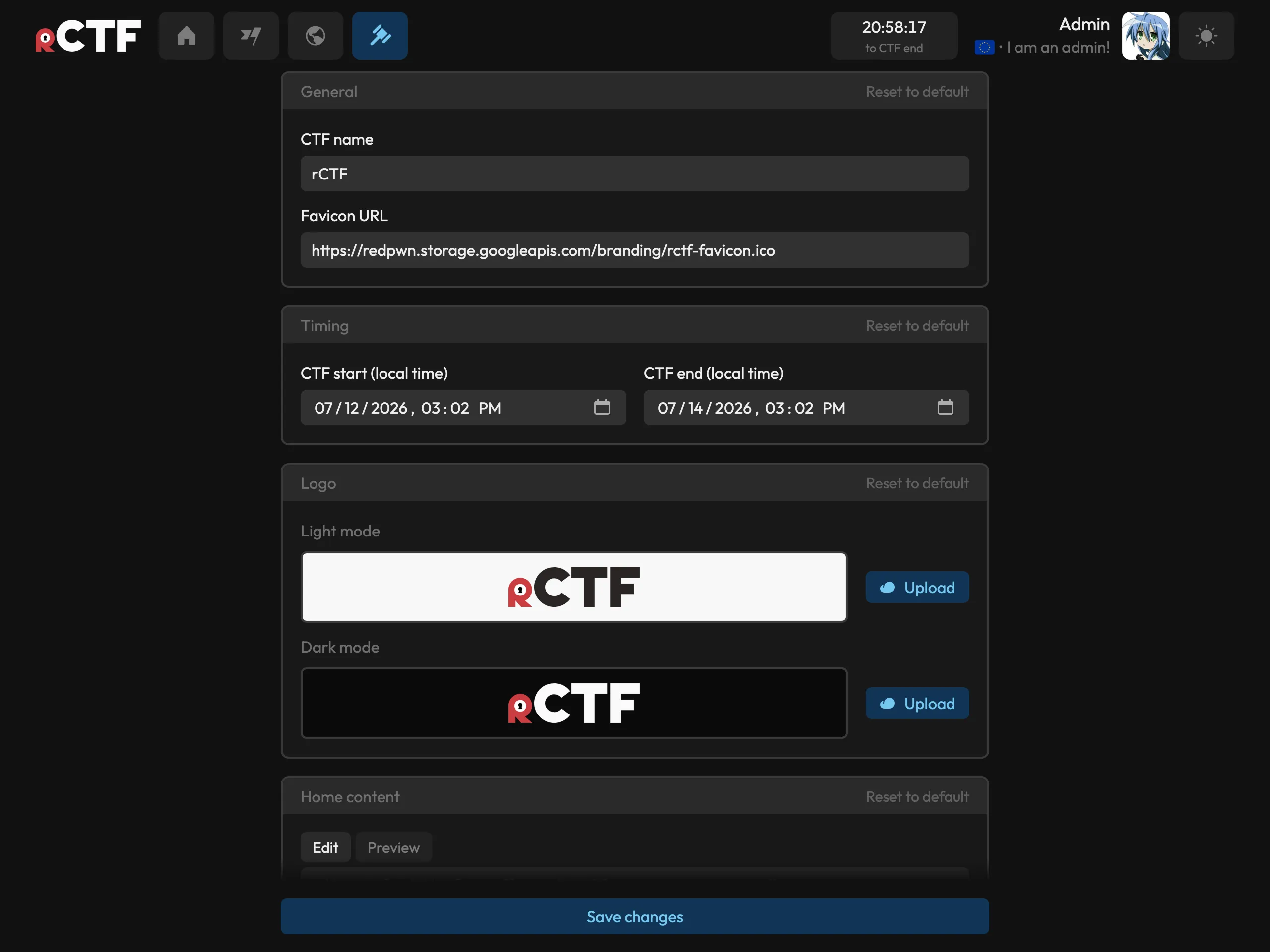
Task: Reset Home content to default
Action: click(917, 797)
